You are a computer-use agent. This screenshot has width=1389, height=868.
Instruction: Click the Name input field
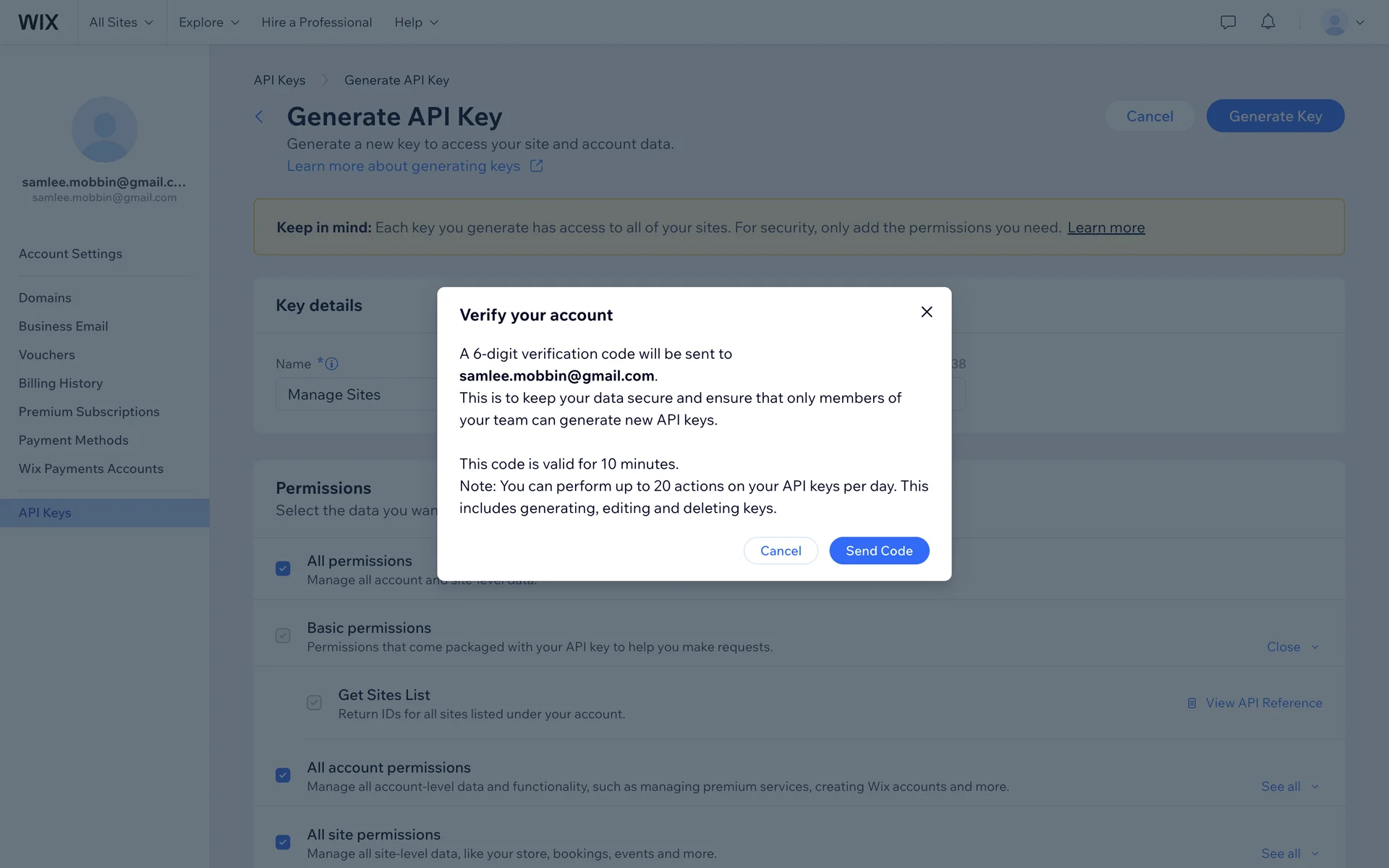click(x=356, y=394)
